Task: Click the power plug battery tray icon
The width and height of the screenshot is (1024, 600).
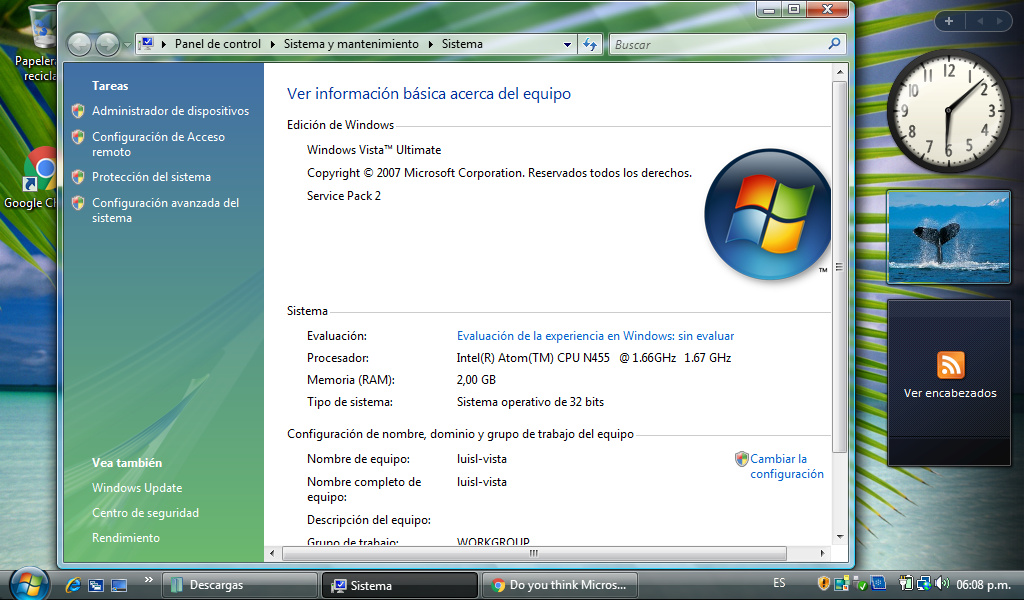Action: (x=906, y=583)
